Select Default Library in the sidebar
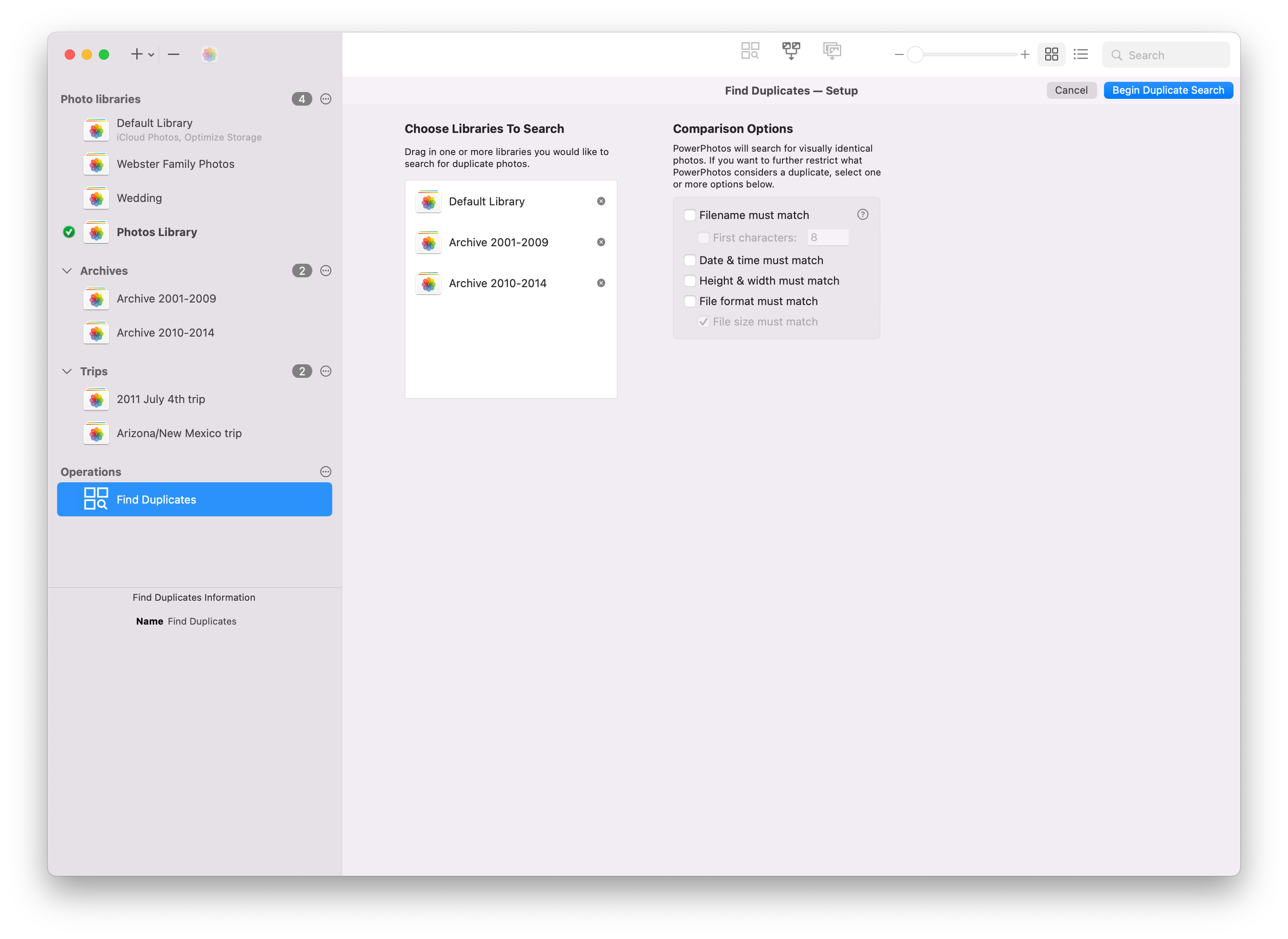Image resolution: width=1288 pixels, height=939 pixels. [195, 130]
